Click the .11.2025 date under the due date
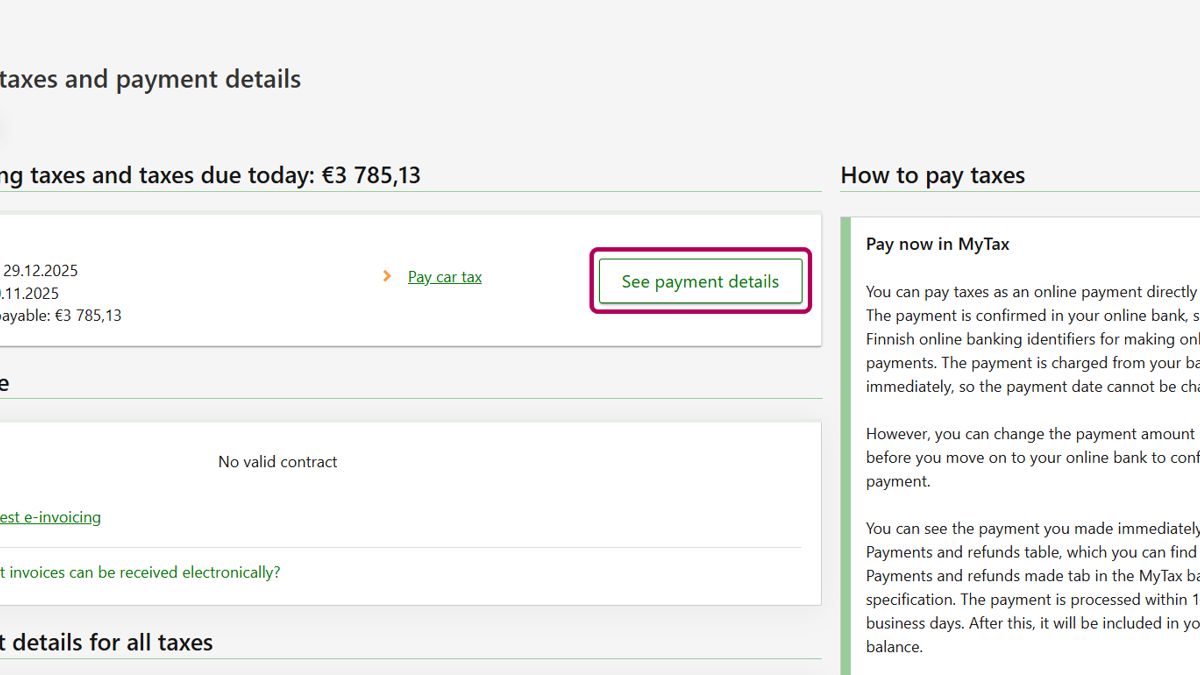Image resolution: width=1200 pixels, height=675 pixels. pyautogui.click(x=30, y=293)
